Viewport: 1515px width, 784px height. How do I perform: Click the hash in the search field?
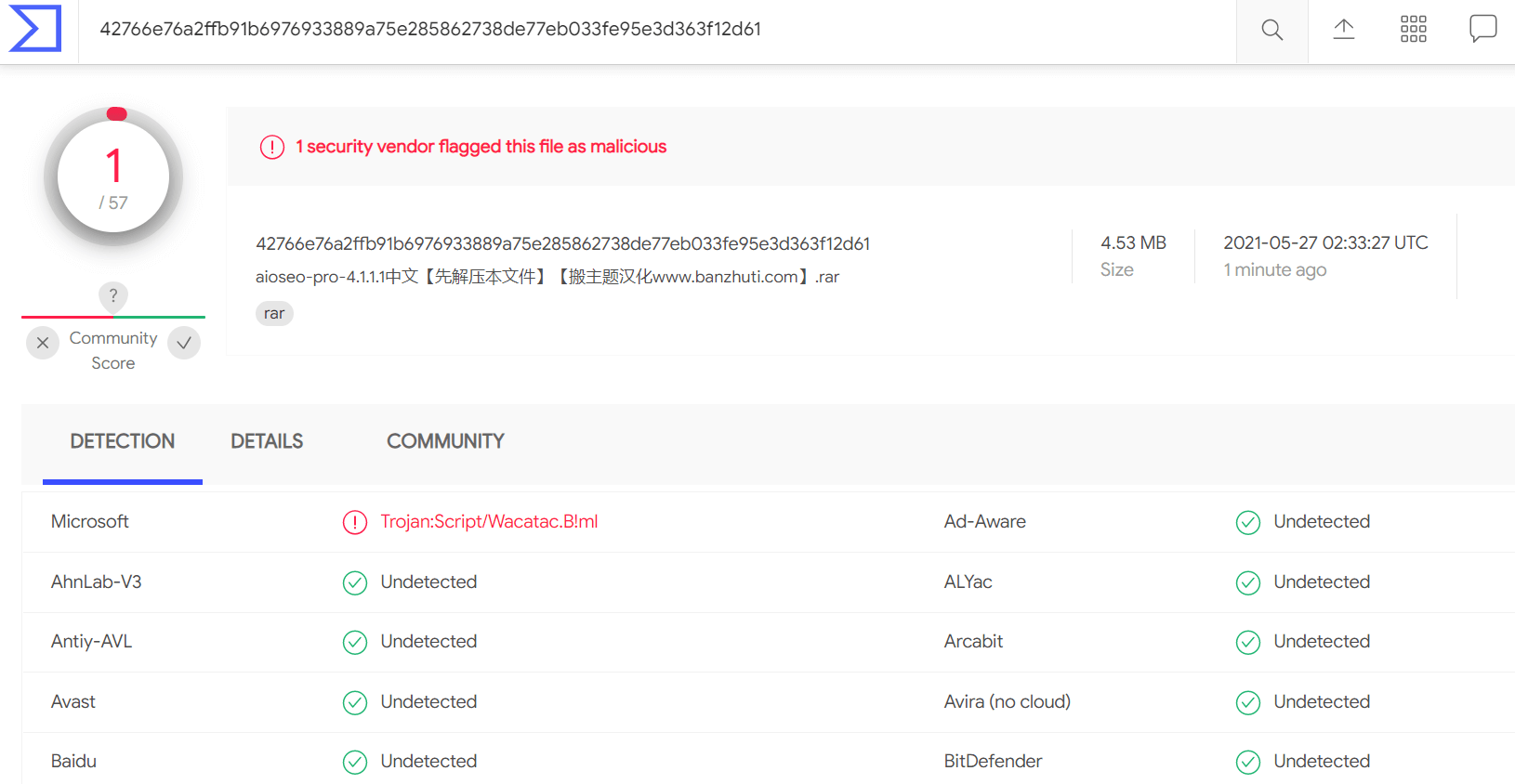coord(430,29)
